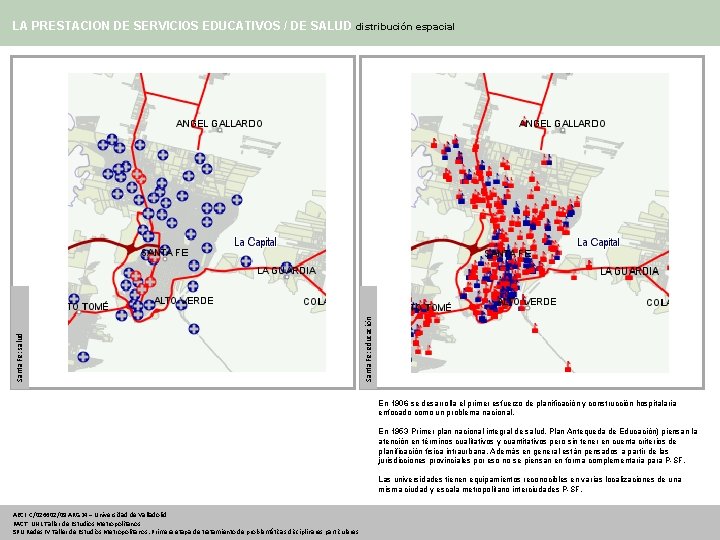
Task: Select the paragraph beginning 'Las universidades tienen equipamientos'
Action: pyautogui.click(x=530, y=484)
